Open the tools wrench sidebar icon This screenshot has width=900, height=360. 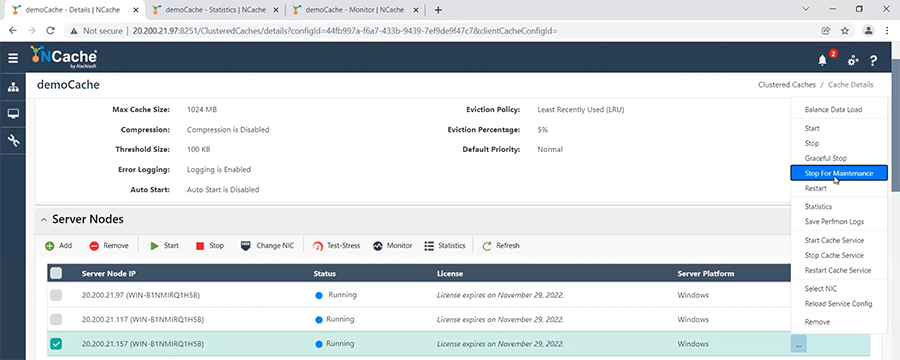[13, 140]
